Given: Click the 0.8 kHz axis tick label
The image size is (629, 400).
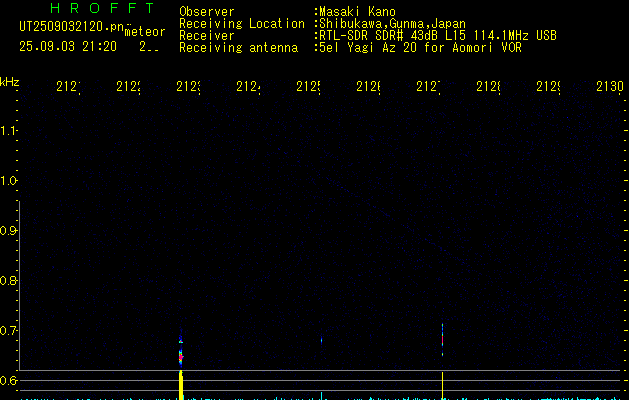Looking at the screenshot, I should tap(8, 280).
